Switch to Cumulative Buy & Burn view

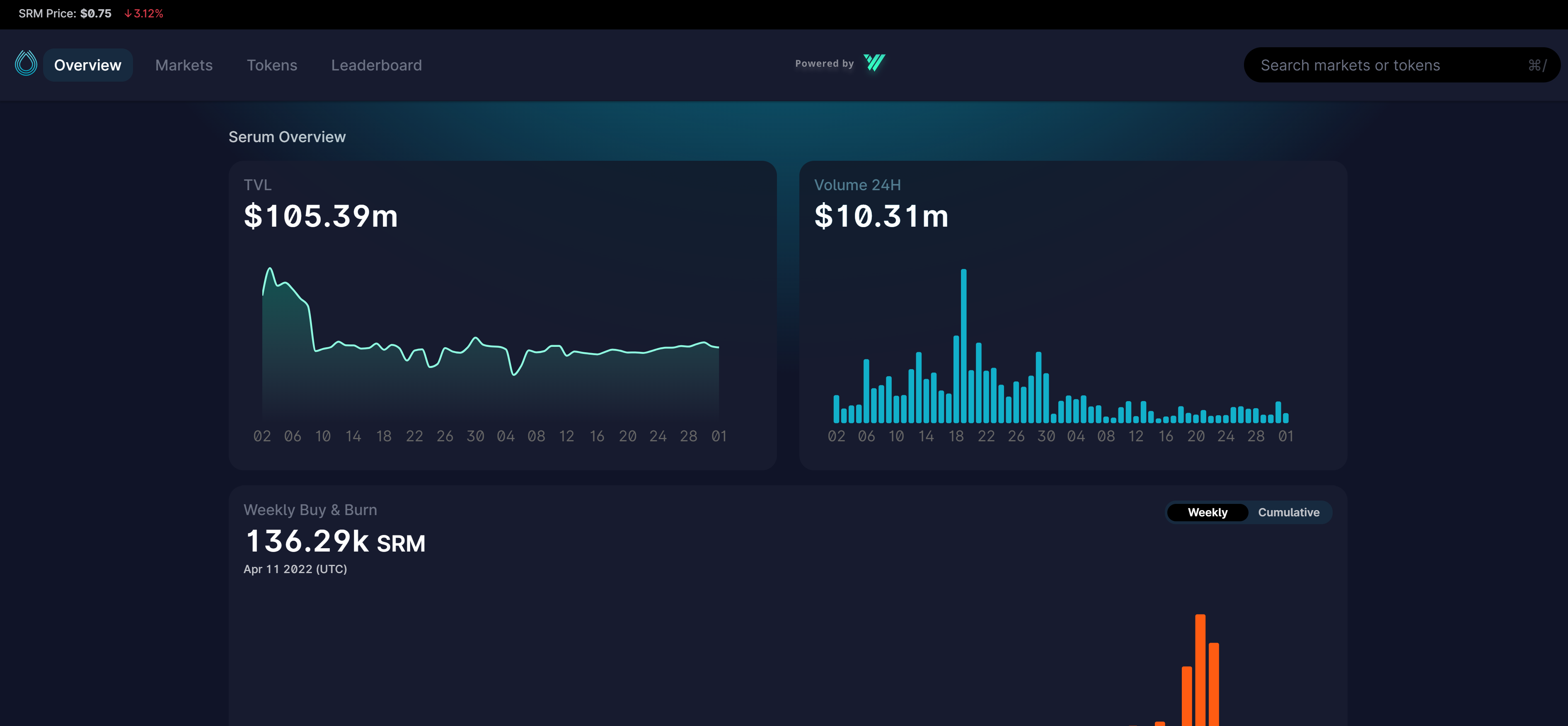[1289, 513]
